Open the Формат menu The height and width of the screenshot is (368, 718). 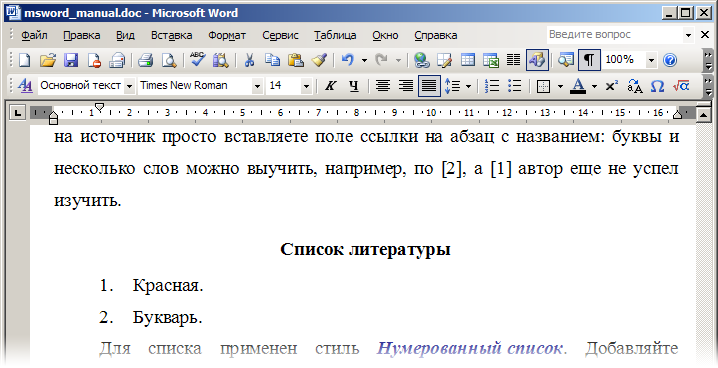[227, 35]
